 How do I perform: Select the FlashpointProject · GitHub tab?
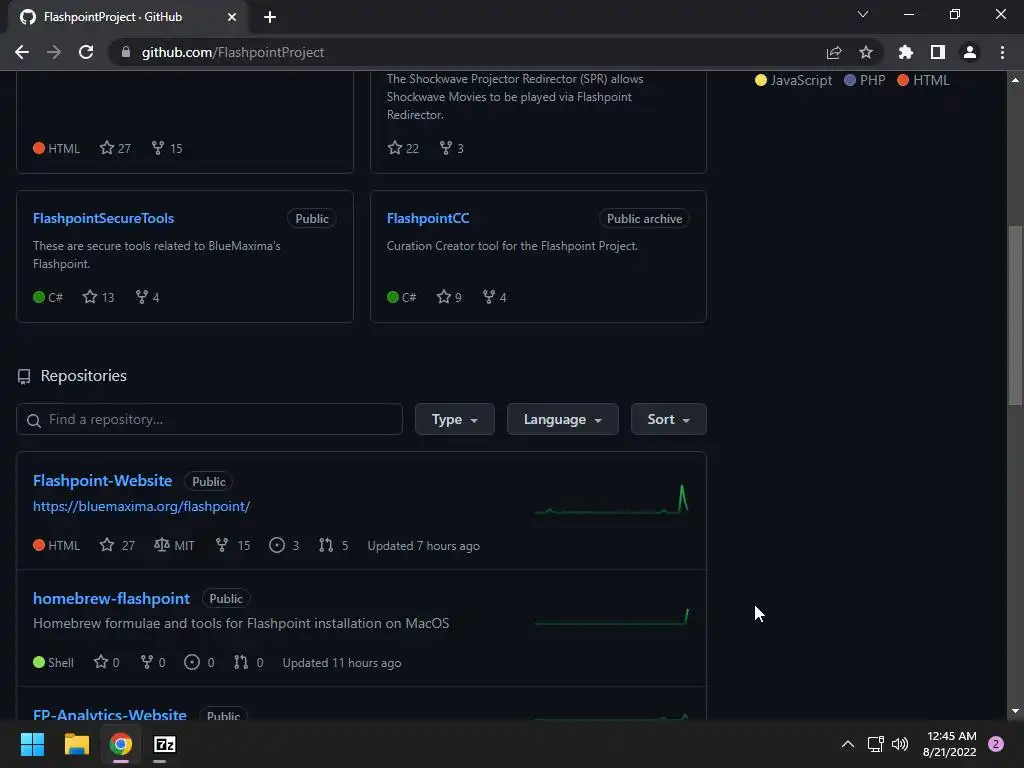128,17
